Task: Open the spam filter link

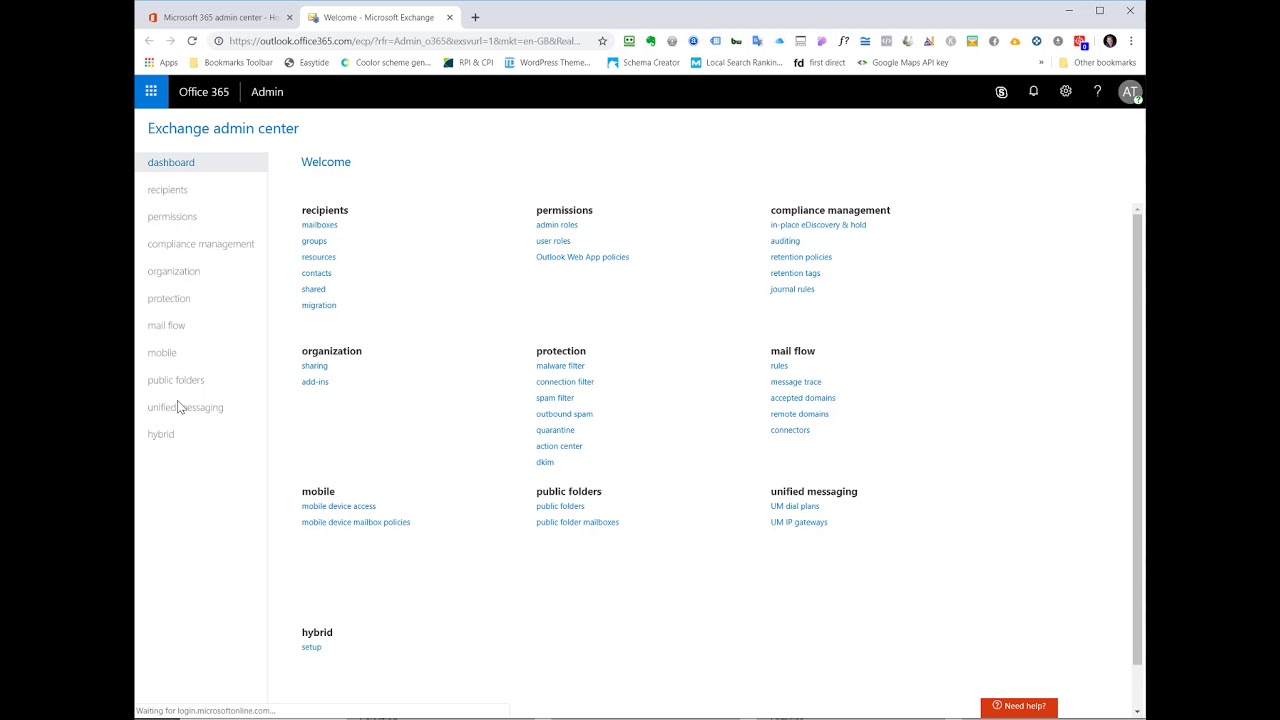Action: tap(555, 398)
